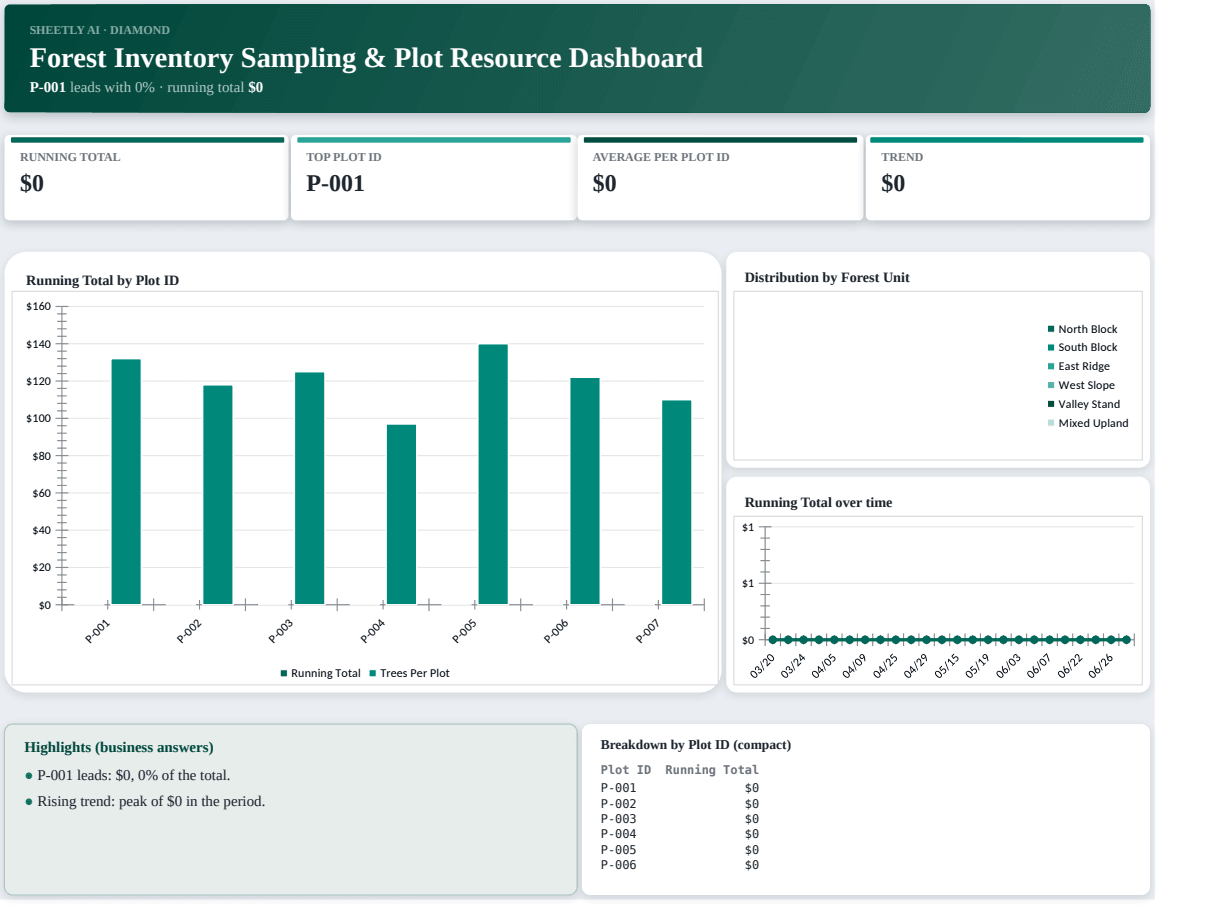Image resolution: width=1227 pixels, height=922 pixels.
Task: Select the Running Total KPI card
Action: pyautogui.click(x=146, y=178)
